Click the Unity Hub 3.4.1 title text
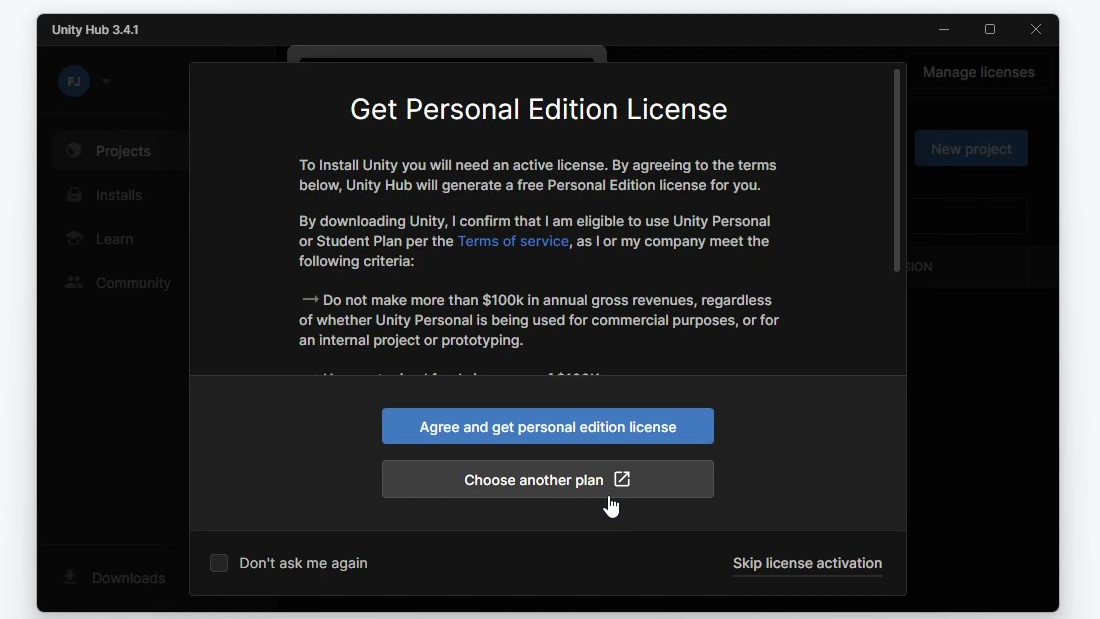Screen dimensions: 1100x619 click(95, 30)
